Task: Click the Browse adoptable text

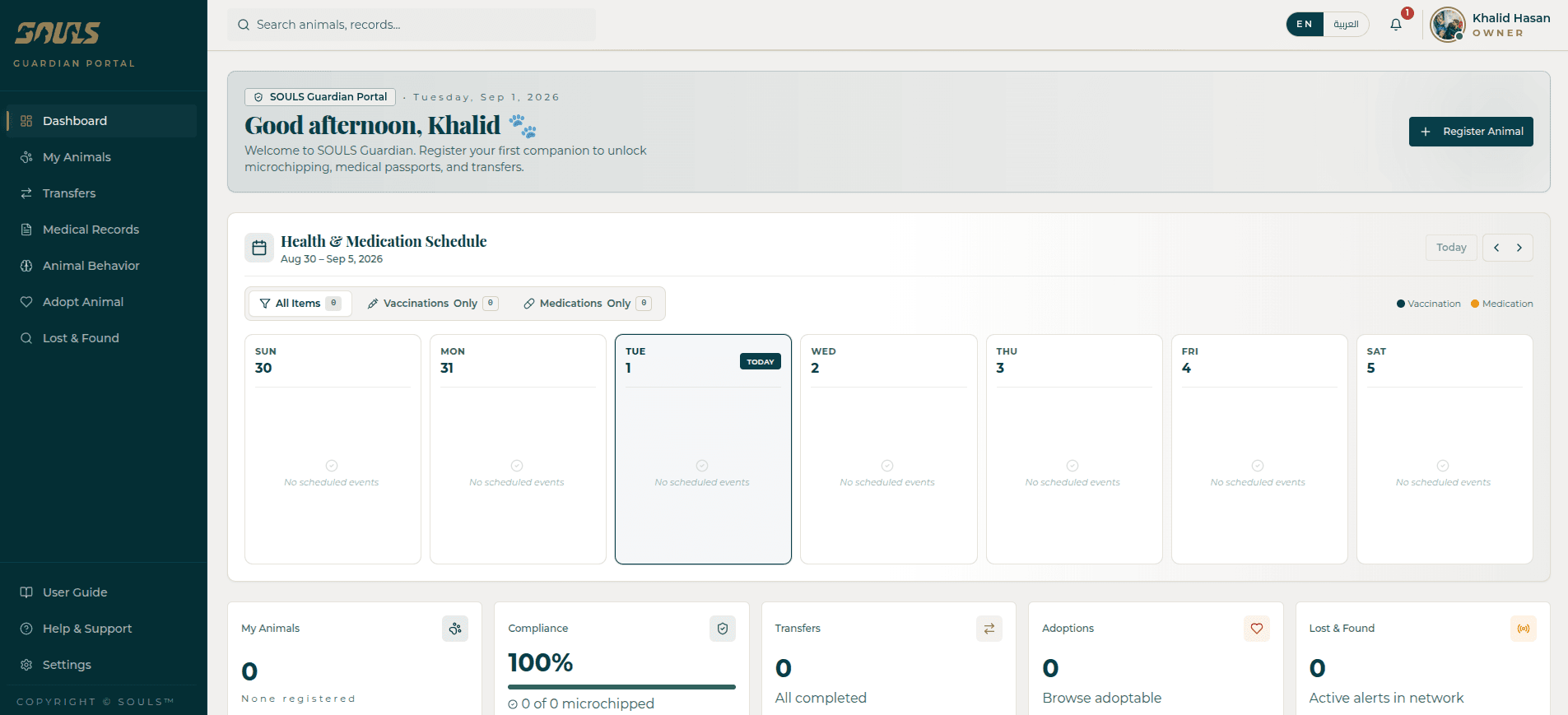Action: [1101, 698]
